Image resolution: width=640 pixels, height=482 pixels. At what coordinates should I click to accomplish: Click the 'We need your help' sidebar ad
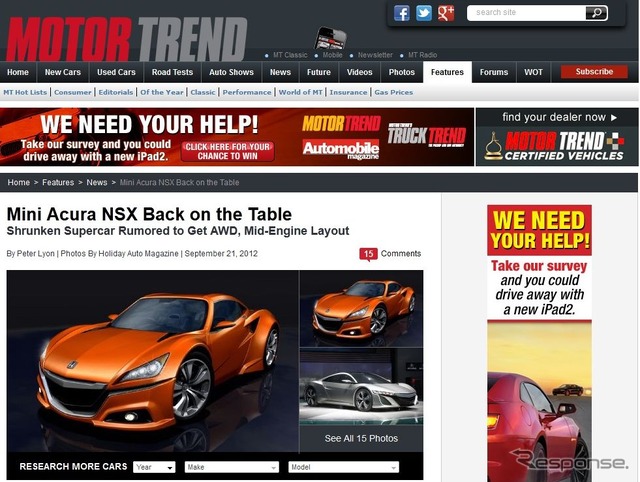point(539,343)
